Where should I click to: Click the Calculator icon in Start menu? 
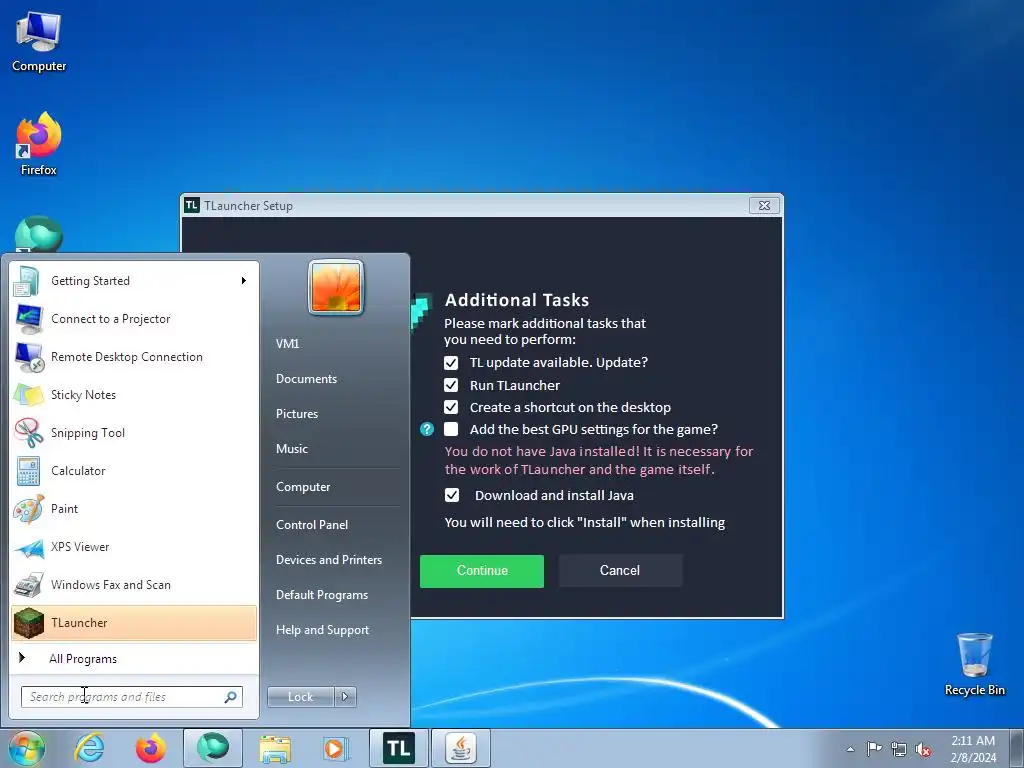[28, 471]
